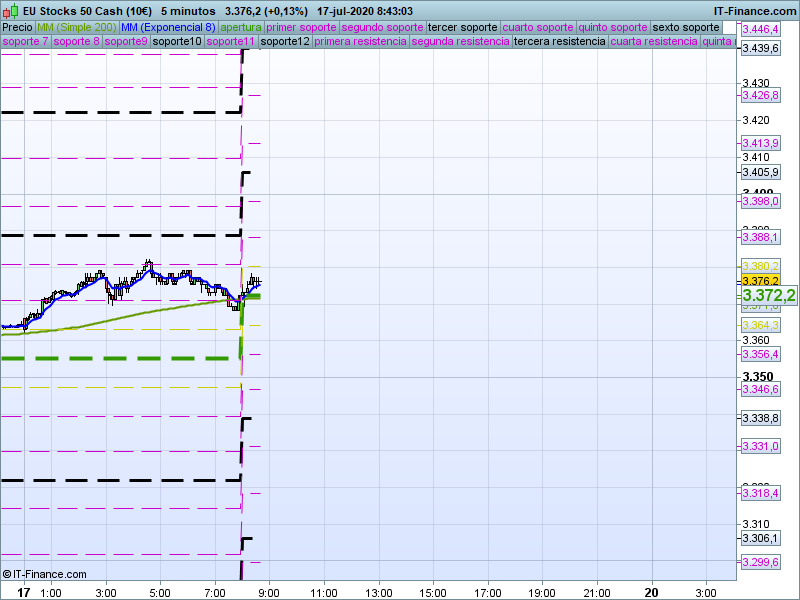Click the IT-Finance.com link at top right

(755, 10)
